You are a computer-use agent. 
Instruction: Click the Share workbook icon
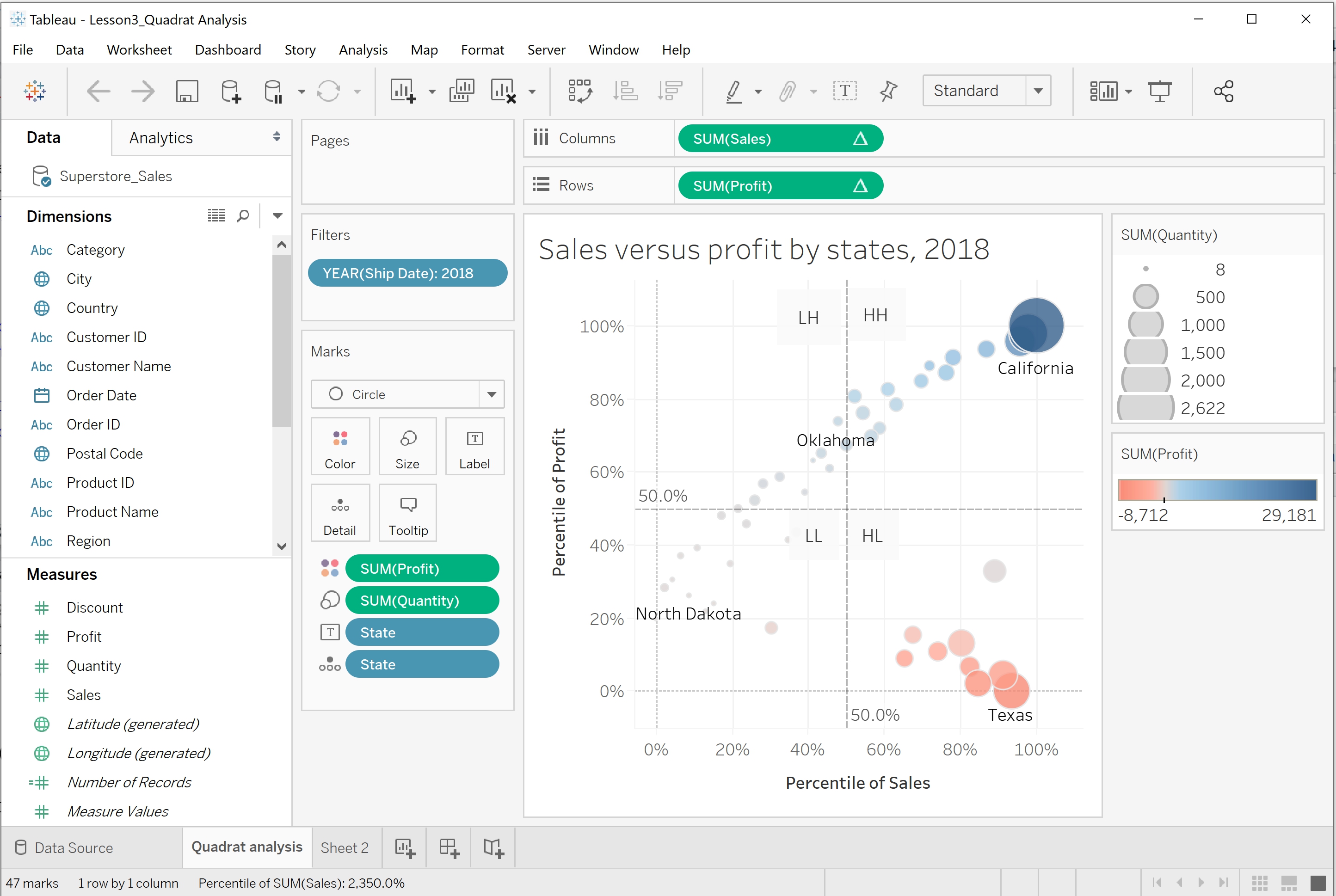point(1223,91)
